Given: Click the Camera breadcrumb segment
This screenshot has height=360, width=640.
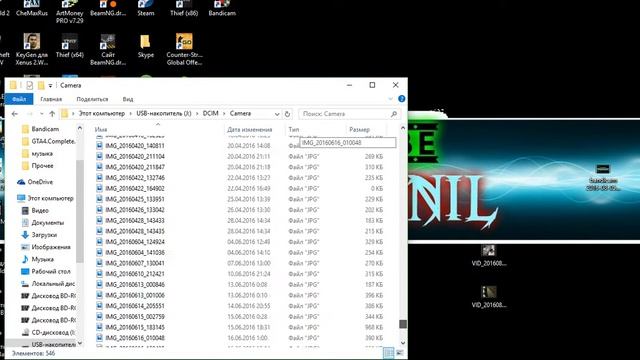Looking at the screenshot, I should [240, 113].
